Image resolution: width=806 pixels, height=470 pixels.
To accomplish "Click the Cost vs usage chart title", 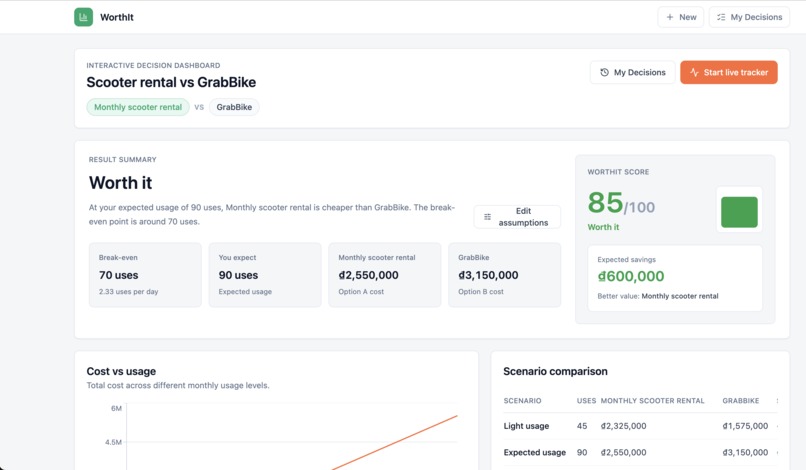I will [x=121, y=371].
